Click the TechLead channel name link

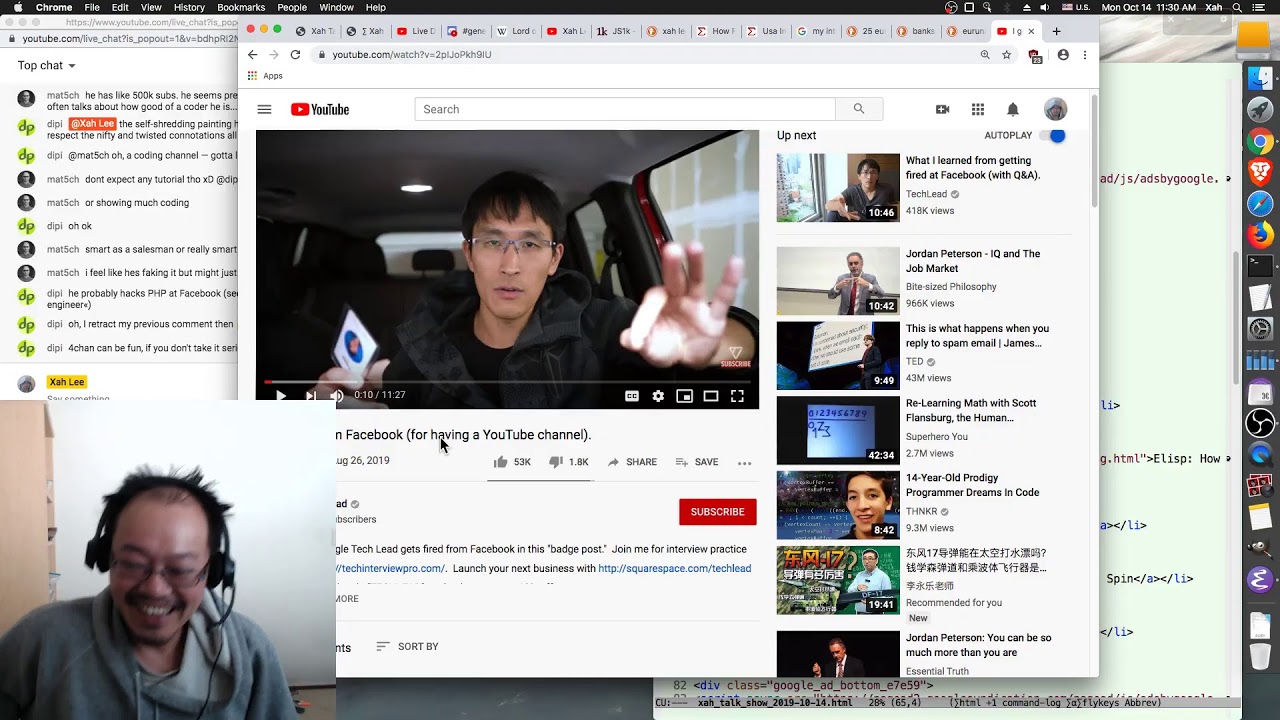pos(926,195)
